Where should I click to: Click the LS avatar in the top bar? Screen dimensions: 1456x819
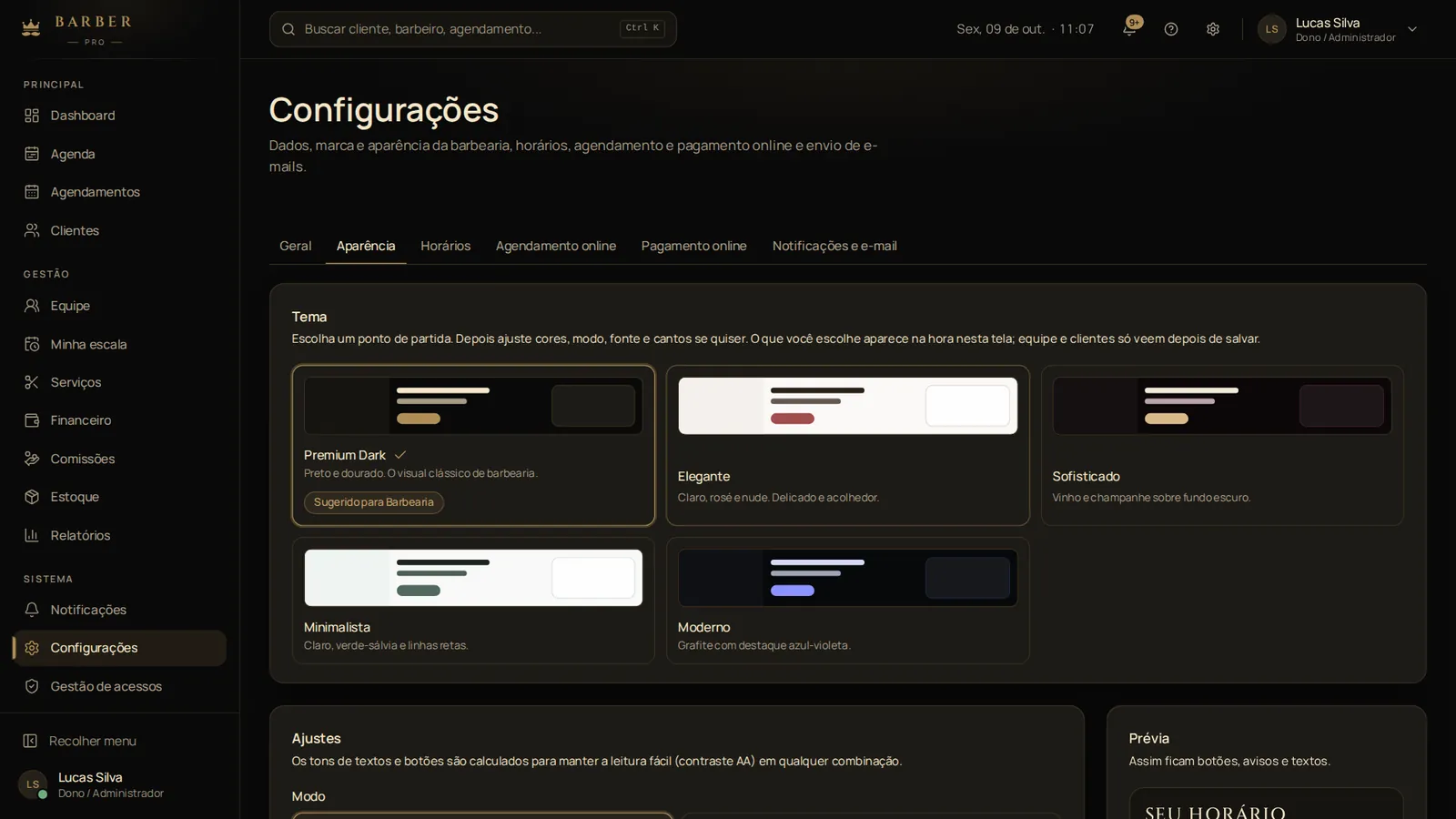click(x=1271, y=29)
